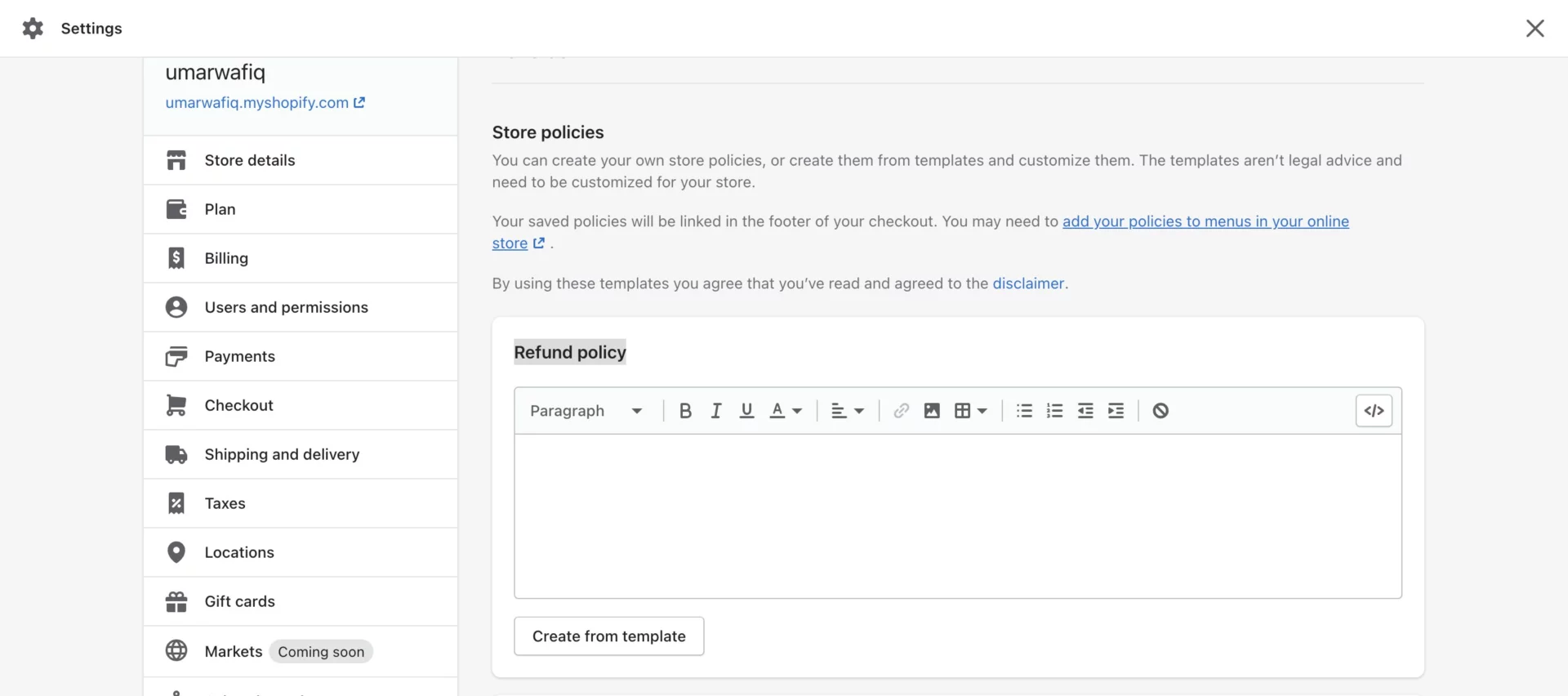
Task: Click the Users and permissions profile icon
Action: click(x=176, y=307)
